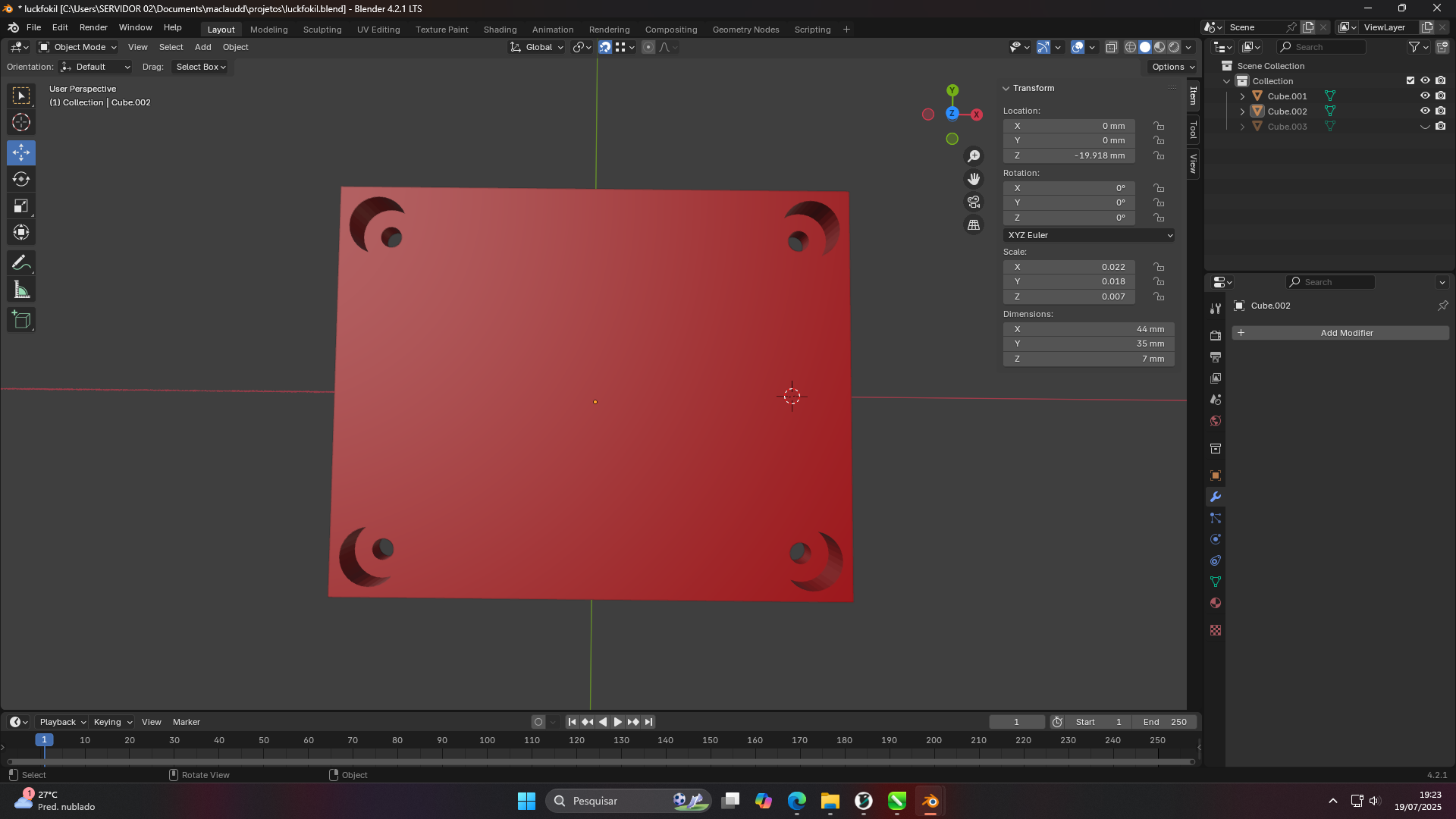The height and width of the screenshot is (819, 1456).
Task: Click the X scale value field
Action: (x=1069, y=267)
